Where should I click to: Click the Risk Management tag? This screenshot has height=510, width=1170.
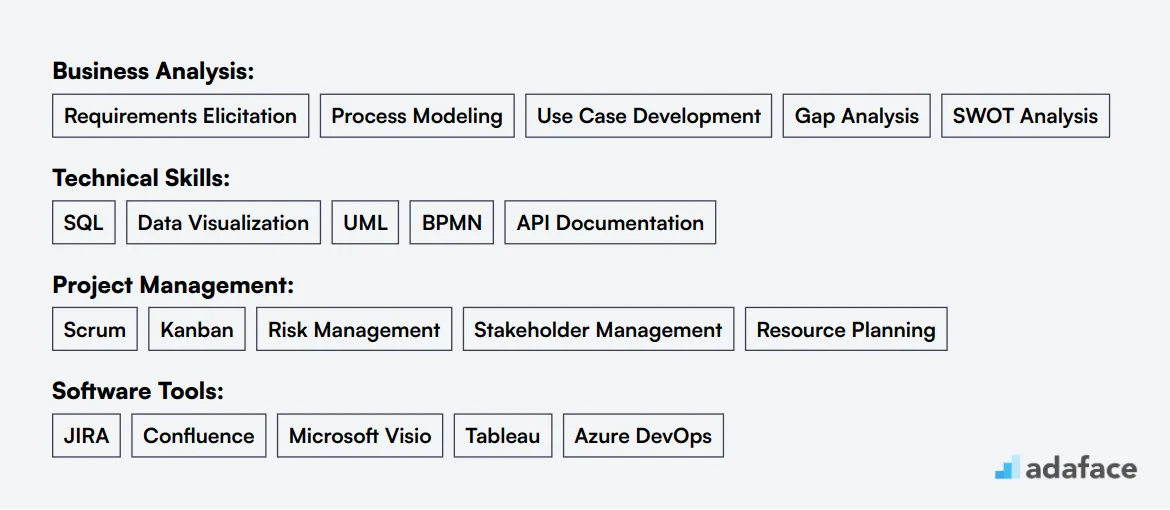click(x=354, y=329)
